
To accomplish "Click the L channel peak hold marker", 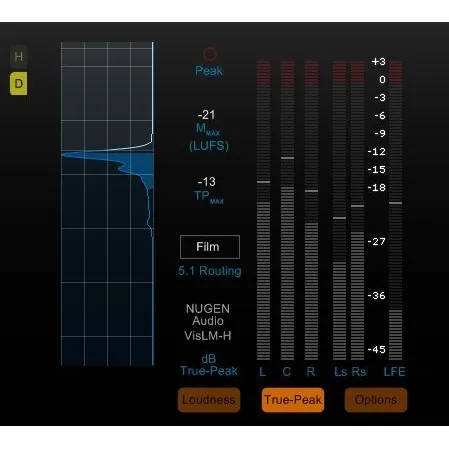I will tap(263, 182).
